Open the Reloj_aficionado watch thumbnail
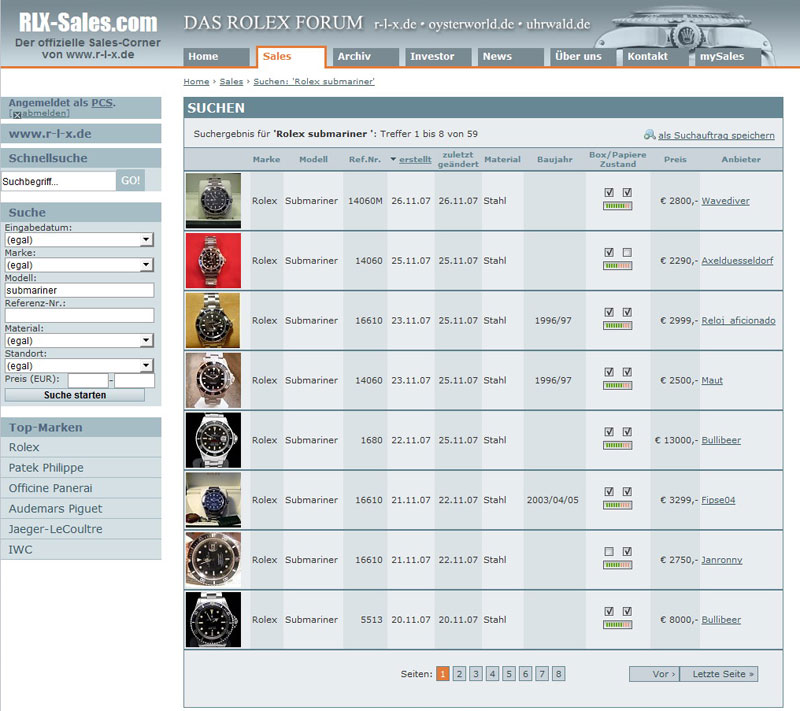This screenshot has width=800, height=711. (x=213, y=320)
